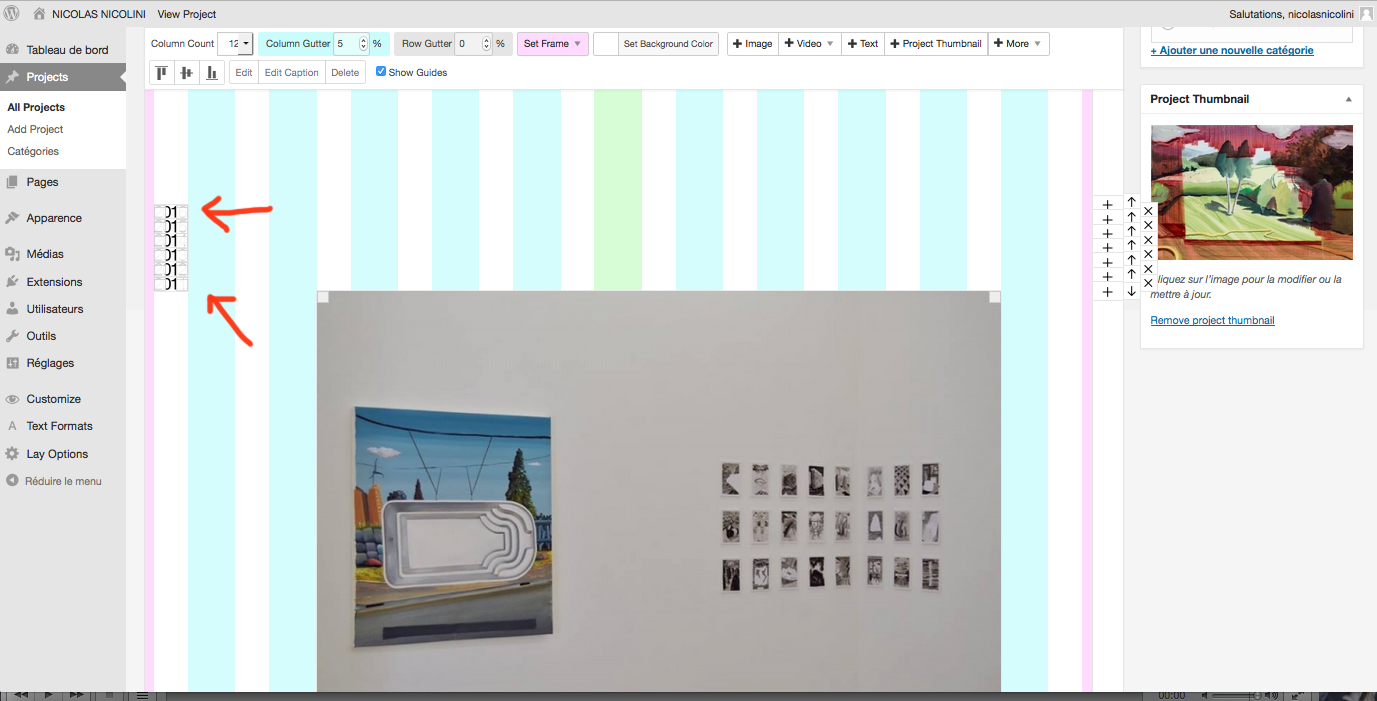The width and height of the screenshot is (1377, 701).
Task: Click the align bottom icon
Action: [x=211, y=72]
